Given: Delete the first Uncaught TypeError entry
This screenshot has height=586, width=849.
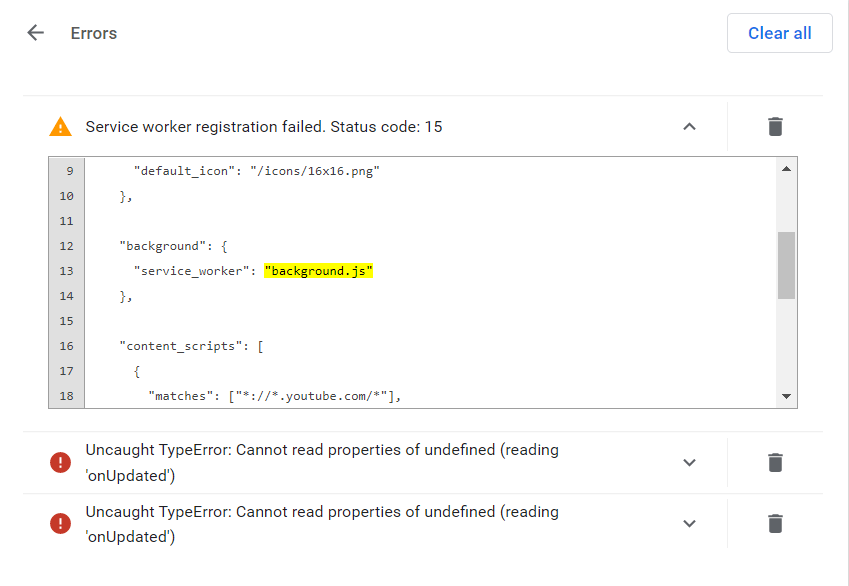Looking at the screenshot, I should coord(775,463).
